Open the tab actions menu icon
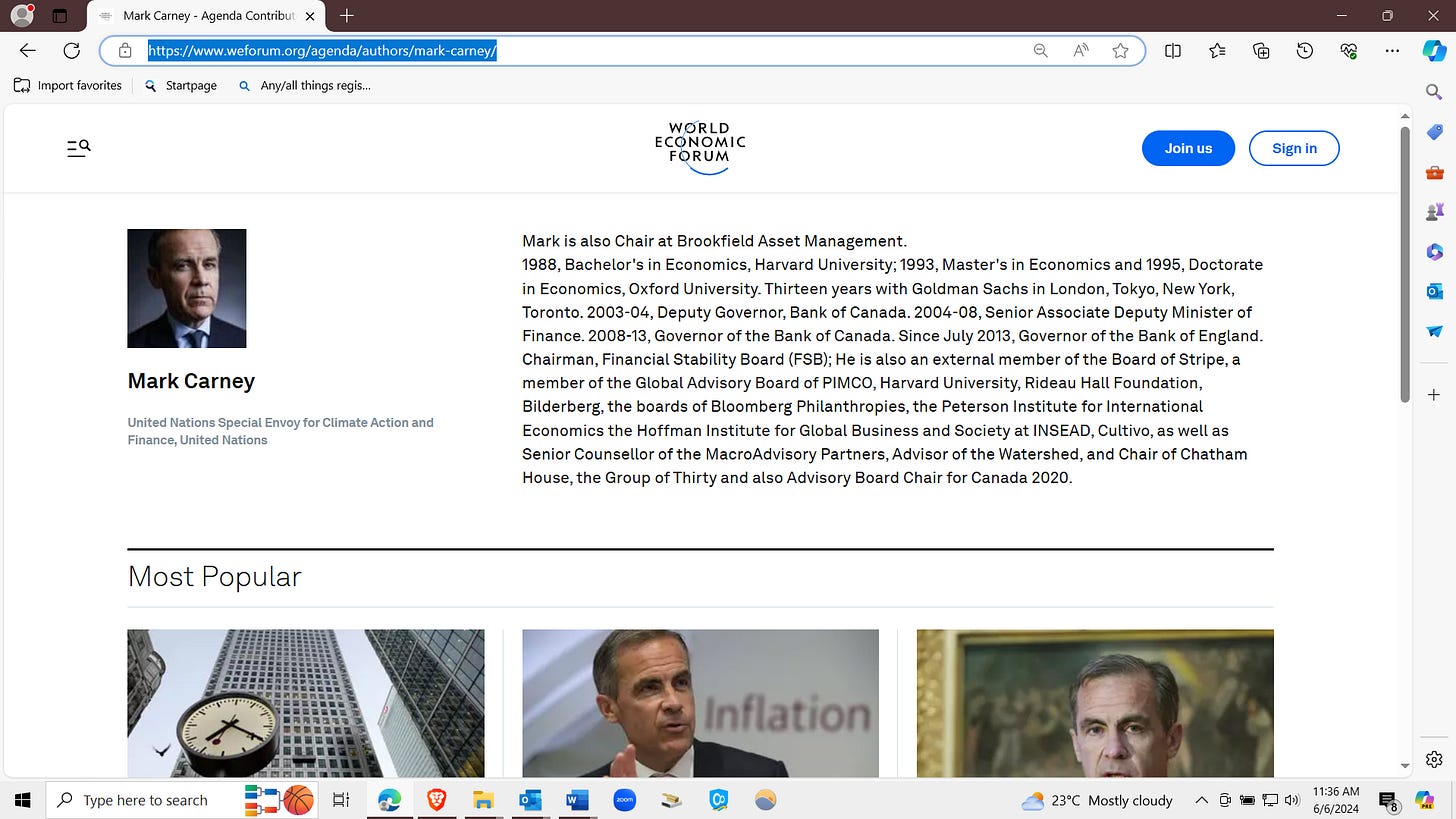This screenshot has width=1456, height=819. (59, 16)
